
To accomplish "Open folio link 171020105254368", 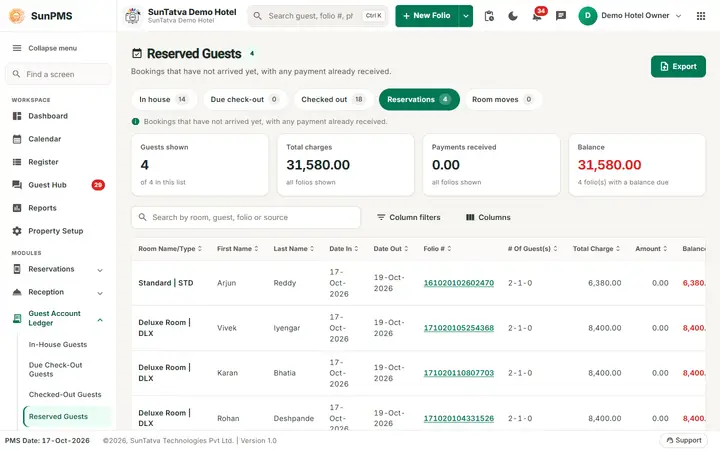I will pos(459,328).
